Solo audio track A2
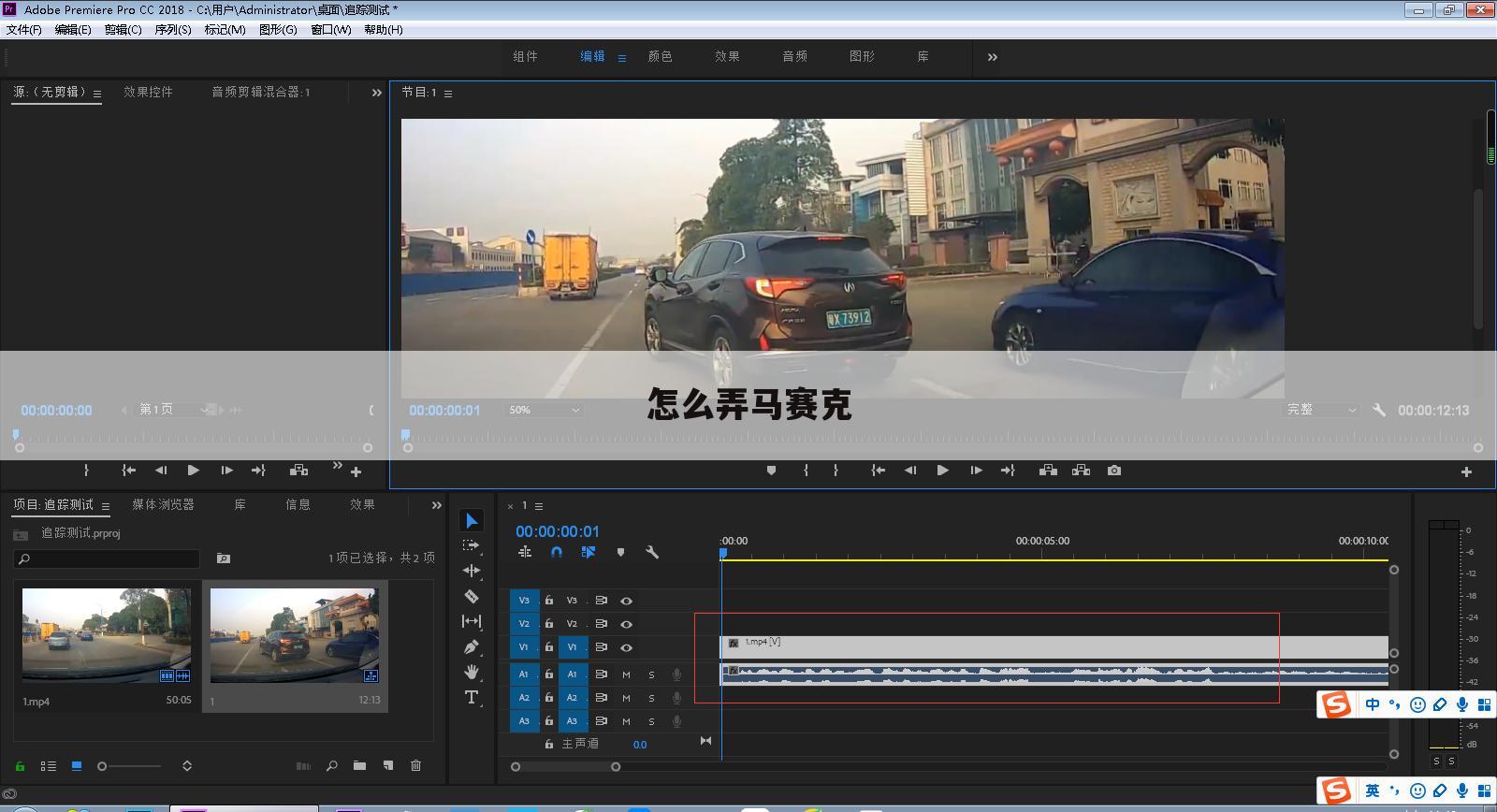Viewport: 1497px width, 812px height. (651, 698)
